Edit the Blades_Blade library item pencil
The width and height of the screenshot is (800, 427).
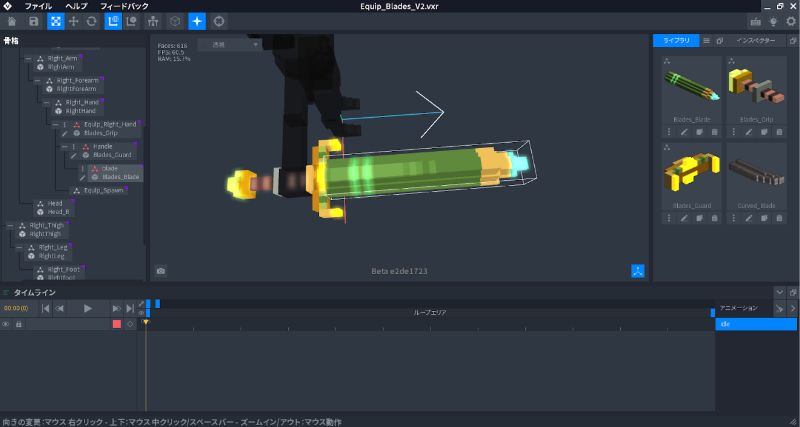pyautogui.click(x=684, y=132)
